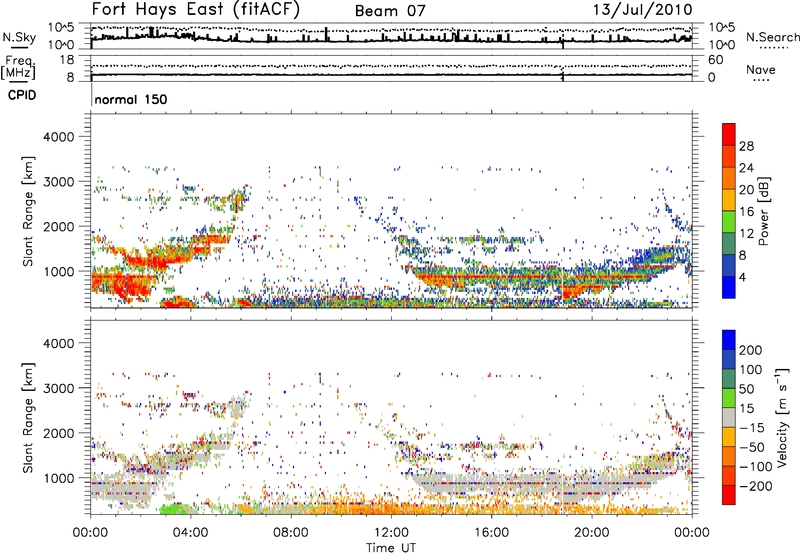Click the "20" label on Power colorbar

(746, 190)
